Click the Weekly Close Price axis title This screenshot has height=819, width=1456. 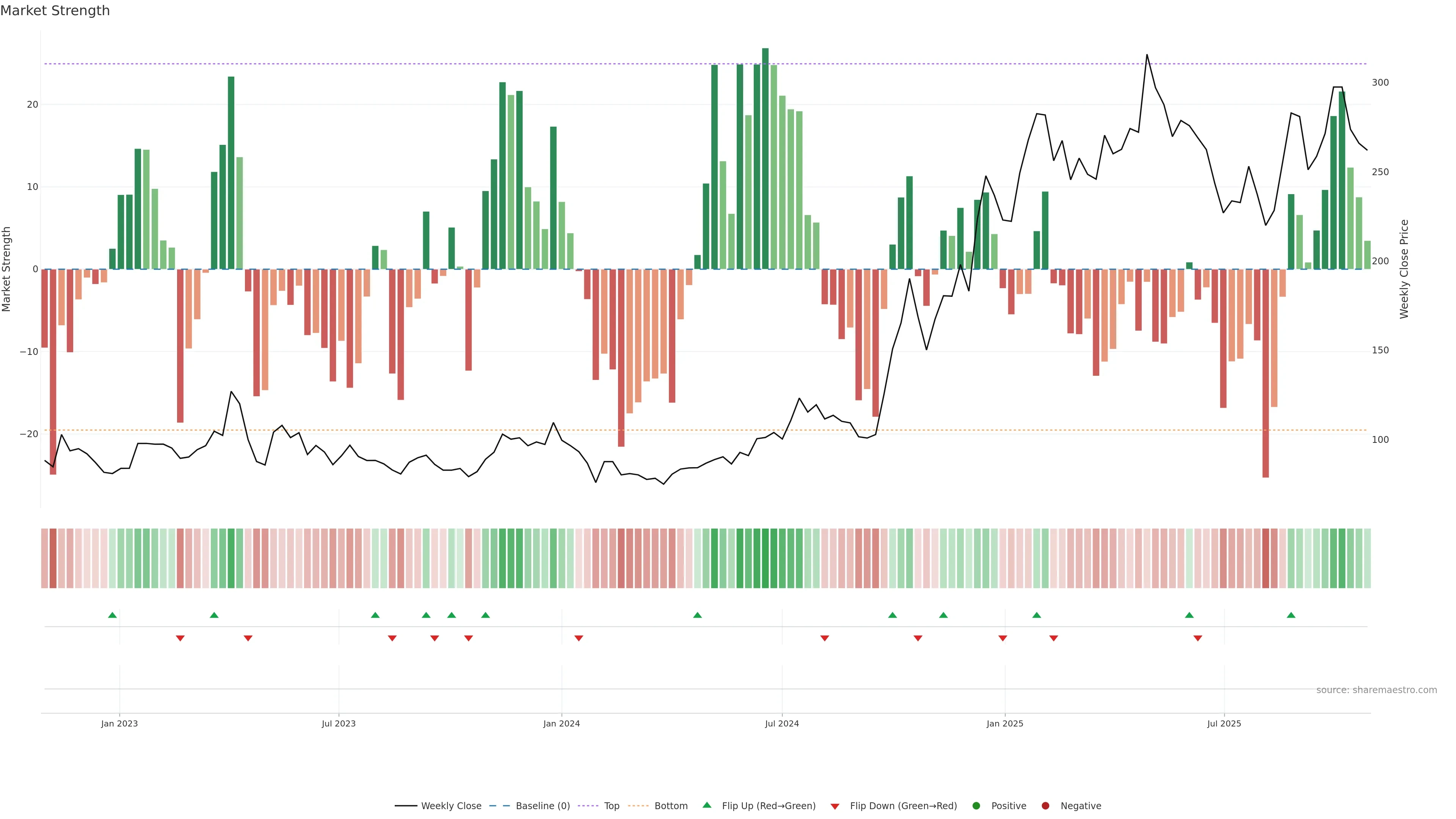pyautogui.click(x=1404, y=269)
